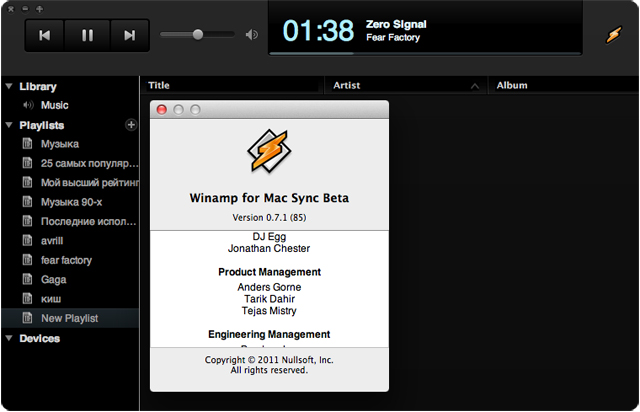
Task: Click the speaker volume icon
Action: click(251, 35)
